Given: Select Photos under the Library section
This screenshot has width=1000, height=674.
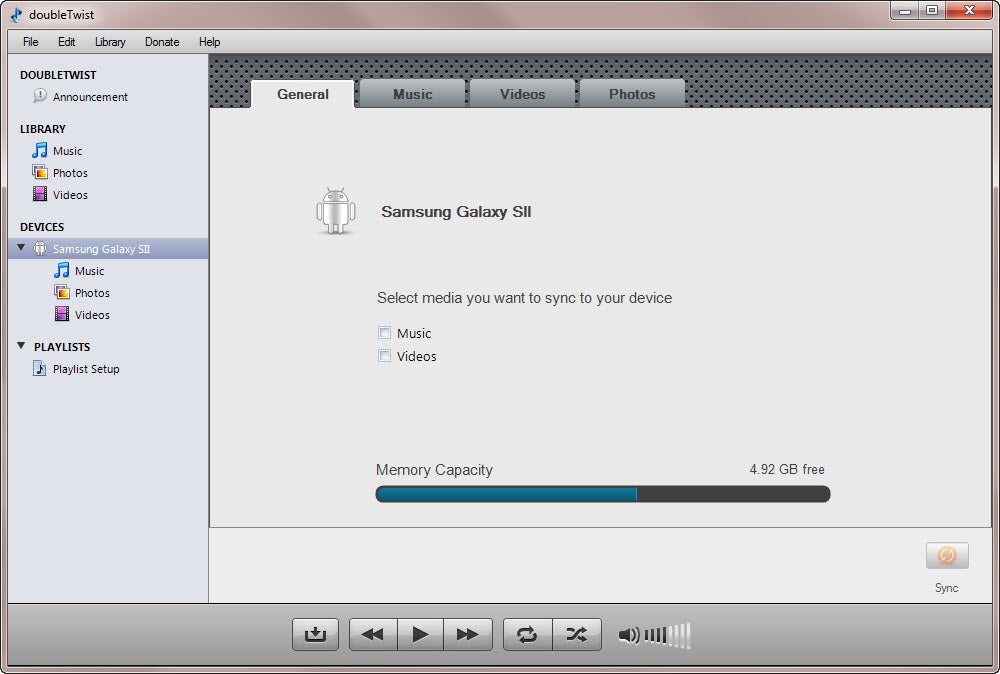Looking at the screenshot, I should click(x=70, y=173).
